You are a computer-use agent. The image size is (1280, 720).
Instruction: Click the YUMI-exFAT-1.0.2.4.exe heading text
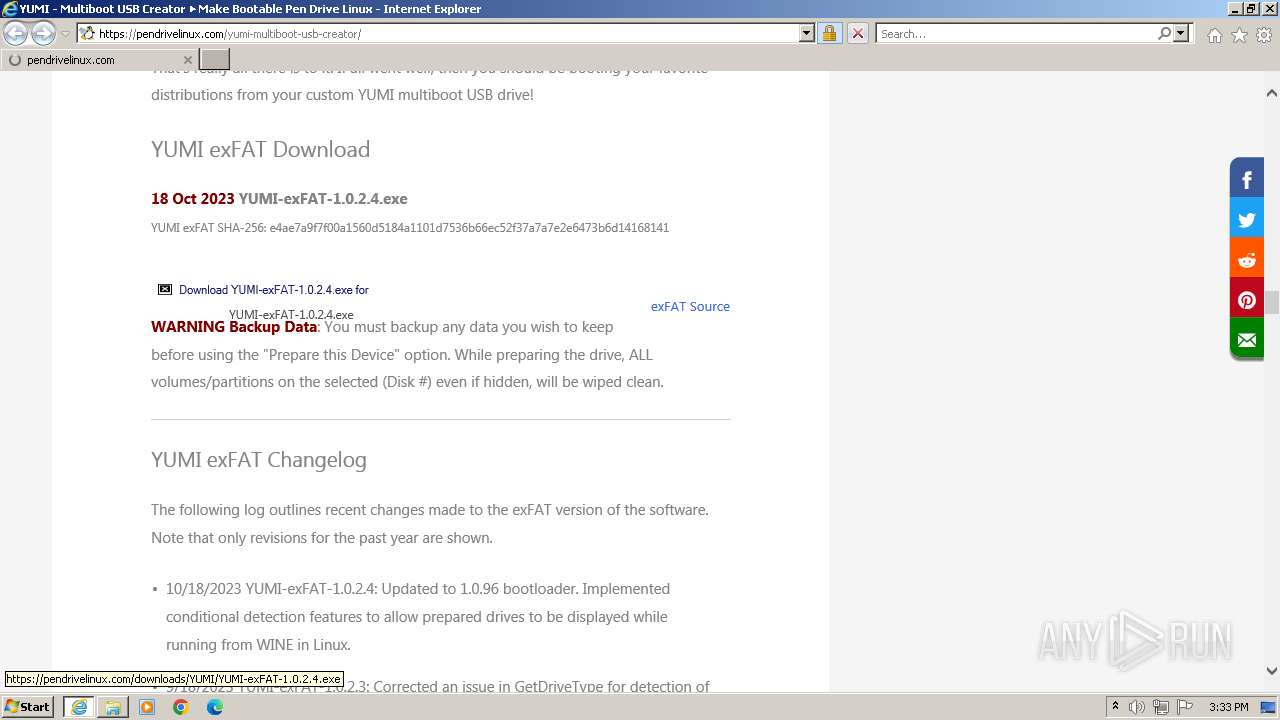[323, 198]
